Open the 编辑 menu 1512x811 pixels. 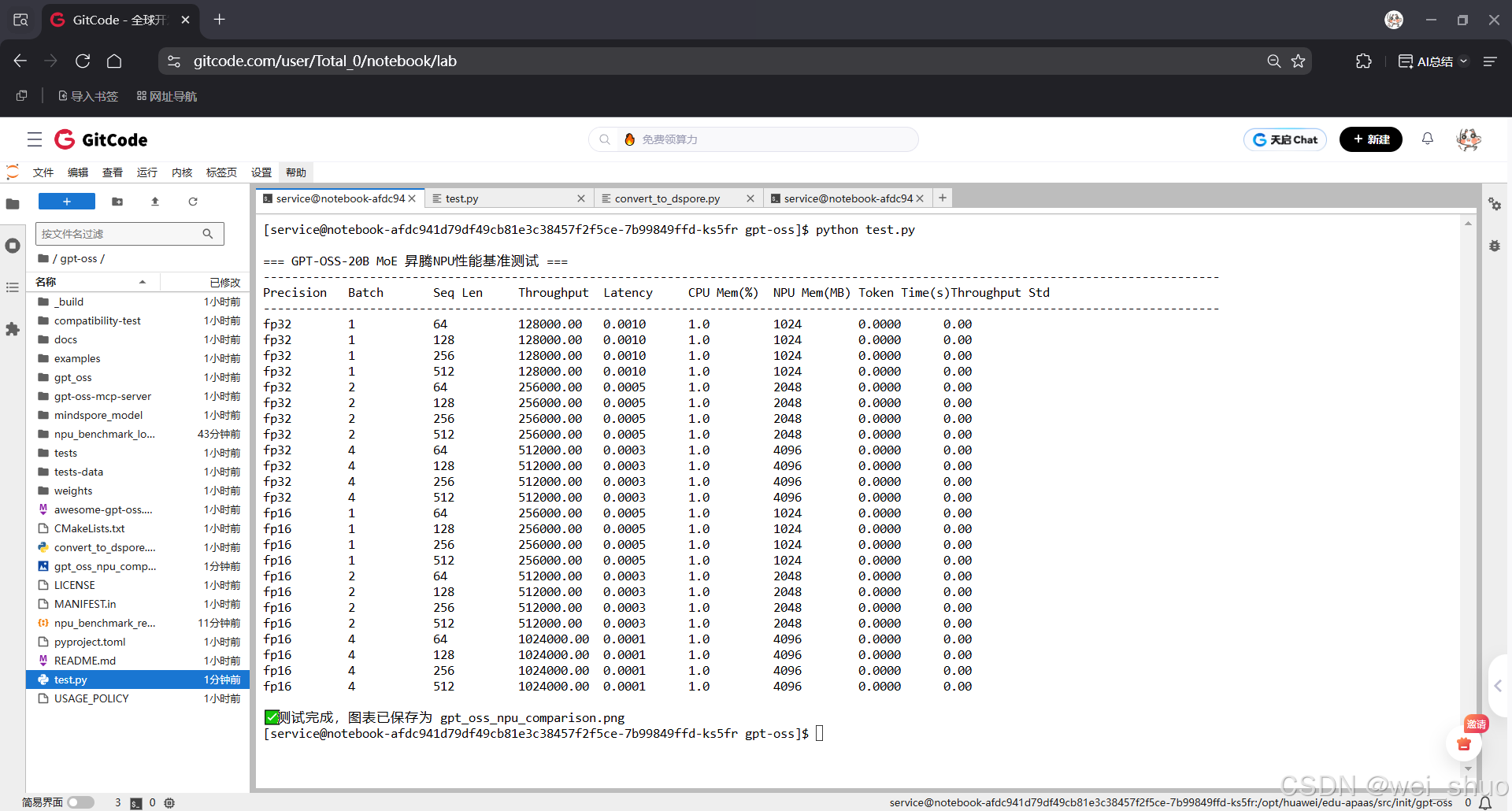point(78,172)
